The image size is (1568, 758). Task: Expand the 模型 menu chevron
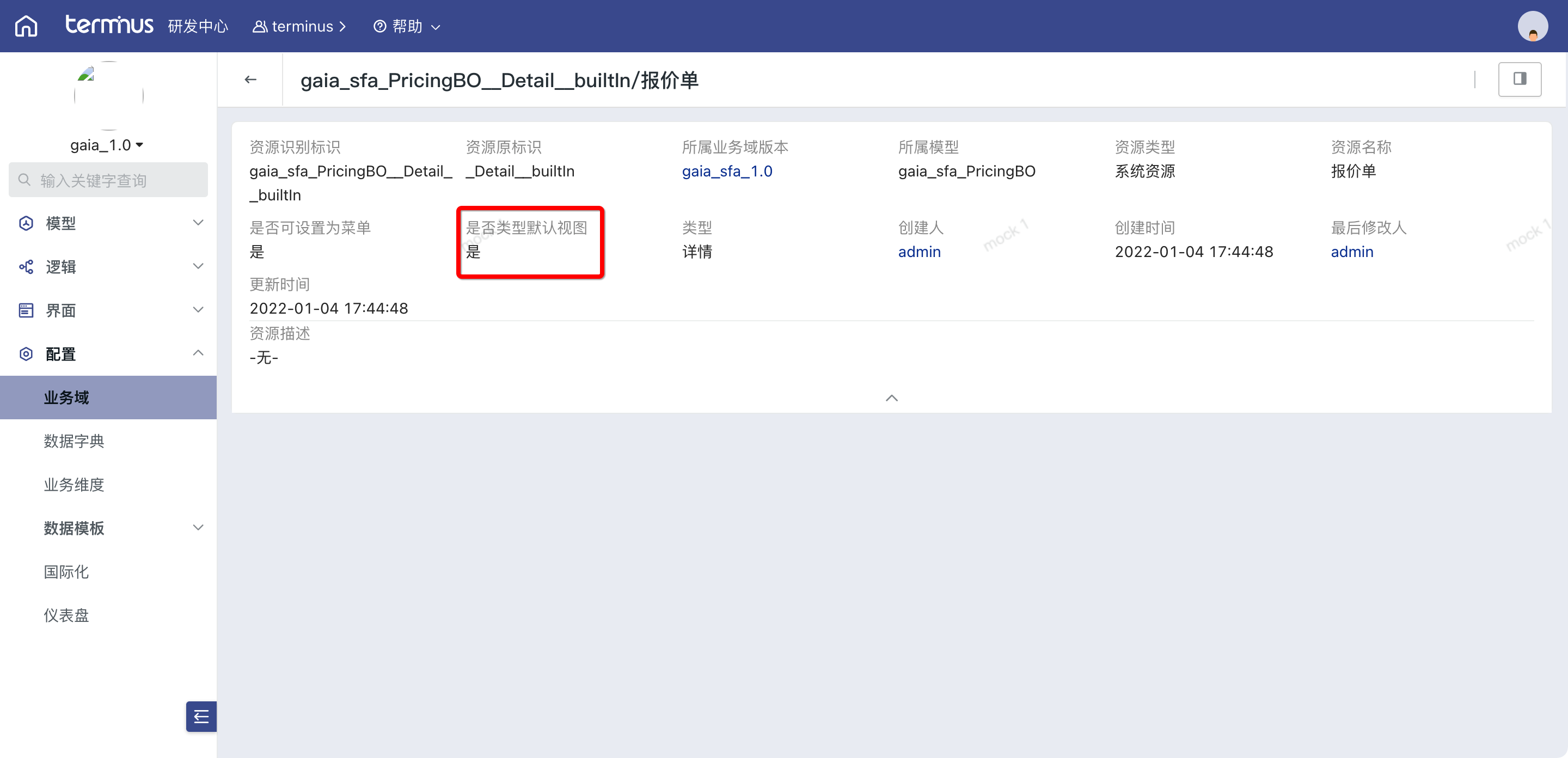(198, 223)
